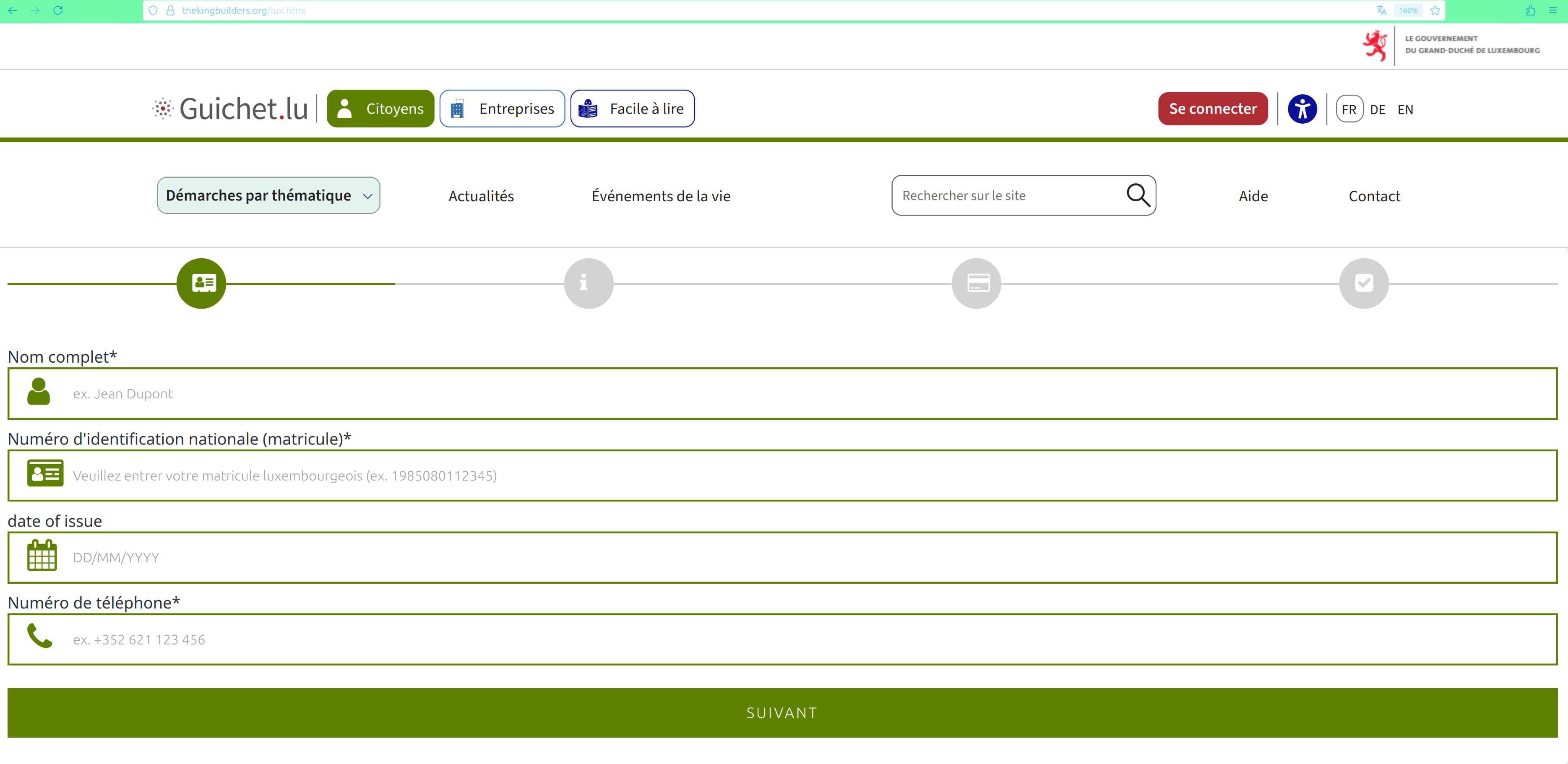Click the credit card step icon
This screenshot has width=1568, height=764.
976,283
